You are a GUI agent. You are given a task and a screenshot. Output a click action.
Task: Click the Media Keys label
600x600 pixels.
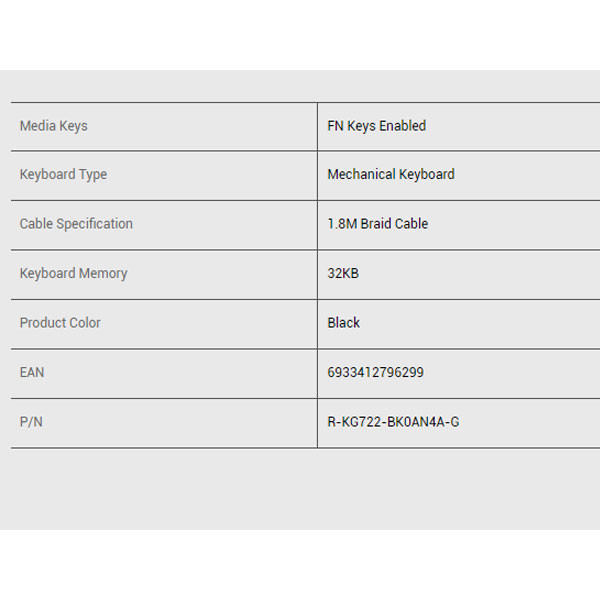(54, 126)
